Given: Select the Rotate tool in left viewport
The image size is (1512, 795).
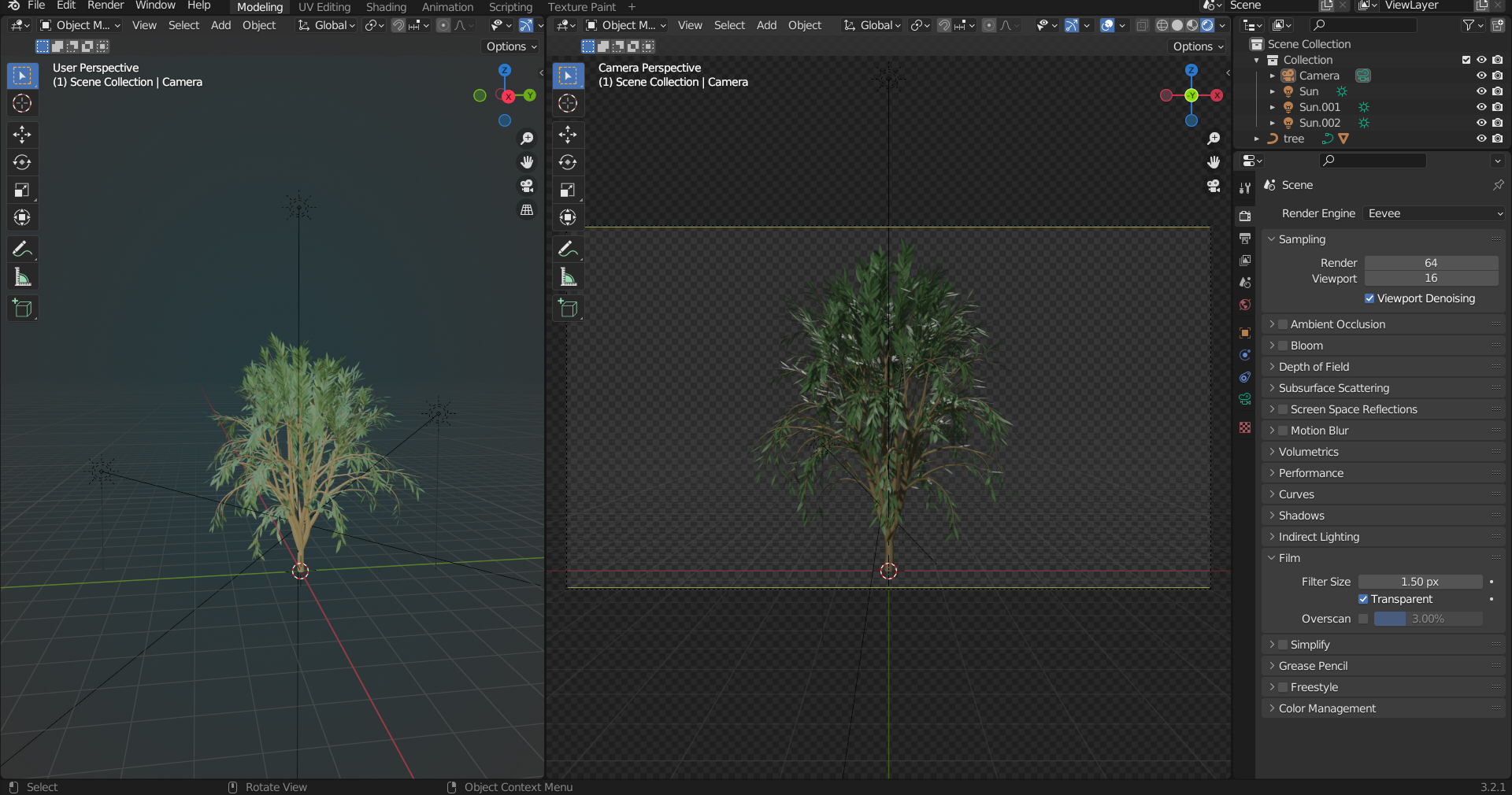Looking at the screenshot, I should click(22, 162).
